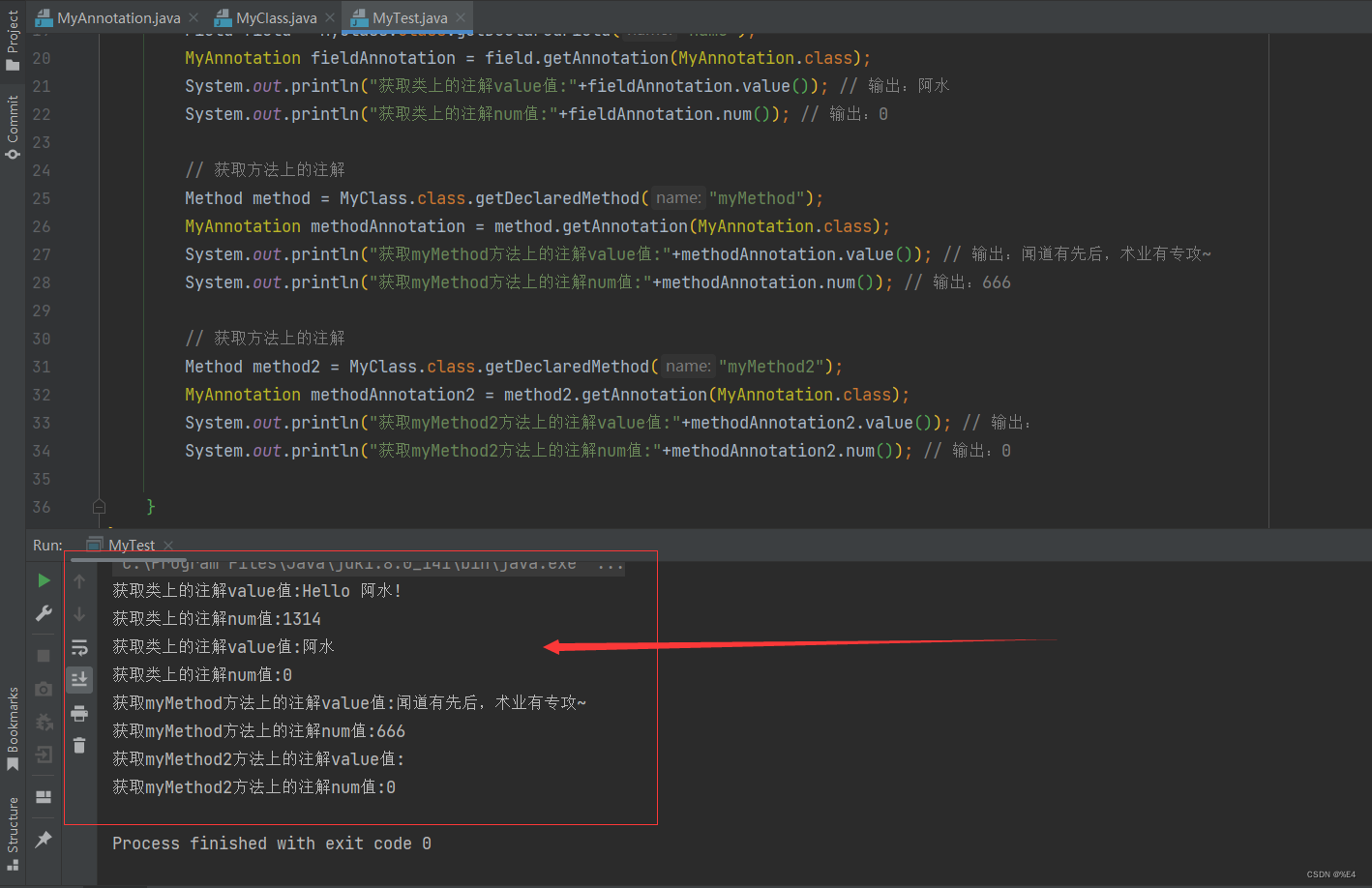Open the Structure tool window

(13, 833)
